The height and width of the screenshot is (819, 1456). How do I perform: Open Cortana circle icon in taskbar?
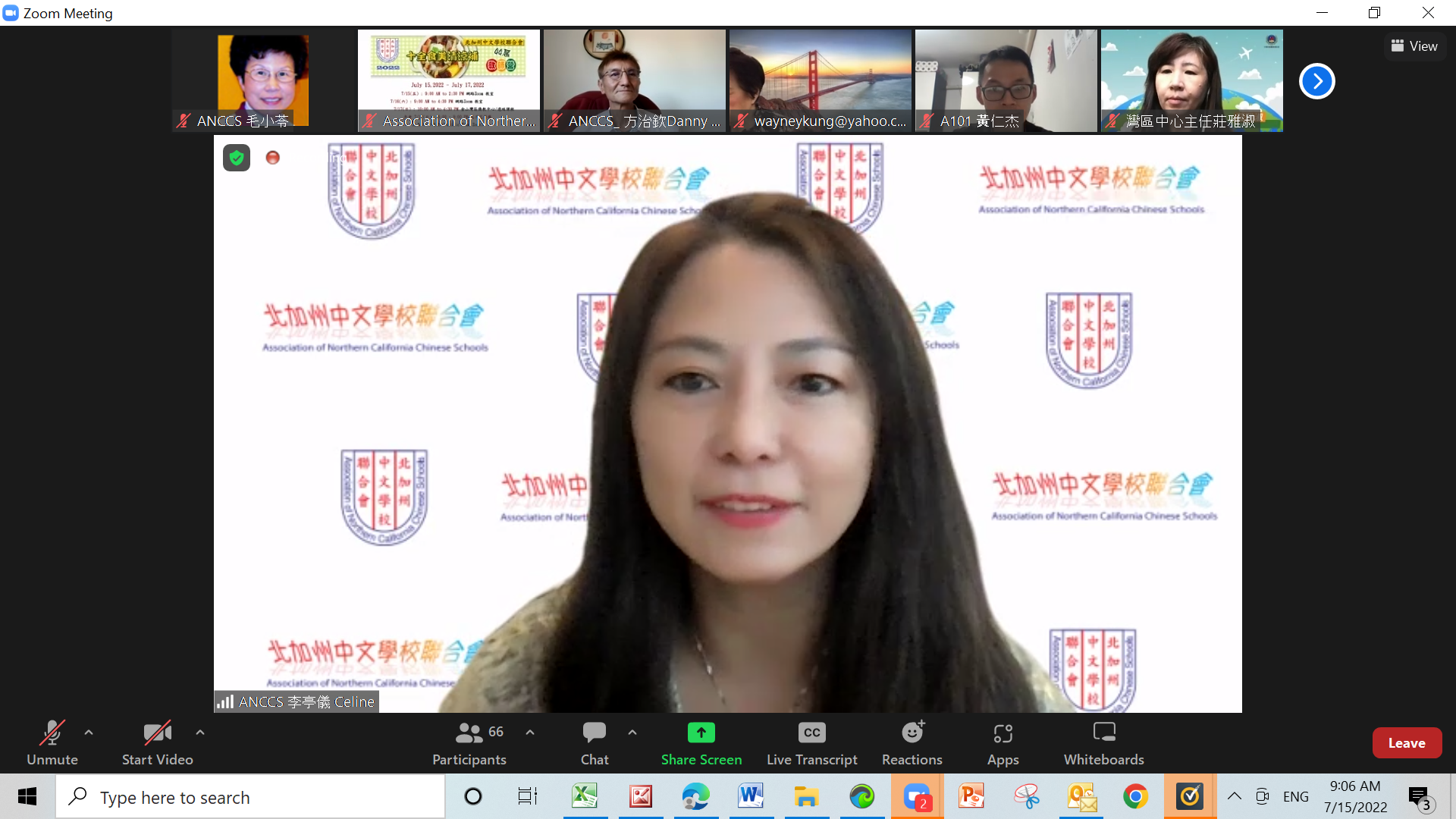coord(473,796)
